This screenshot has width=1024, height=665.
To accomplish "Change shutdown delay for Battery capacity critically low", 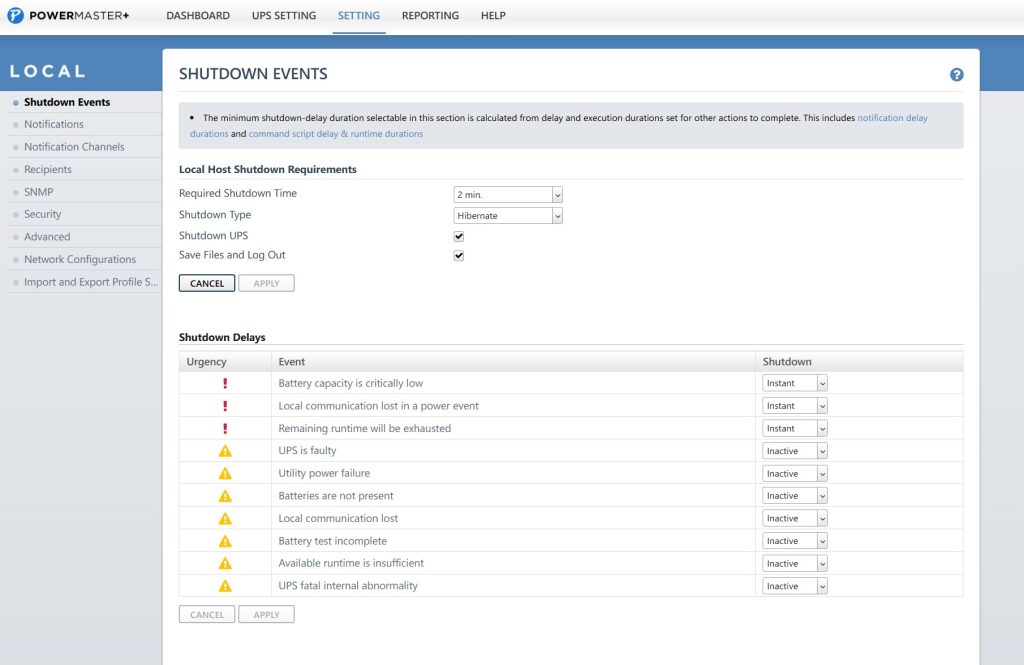I will click(795, 383).
